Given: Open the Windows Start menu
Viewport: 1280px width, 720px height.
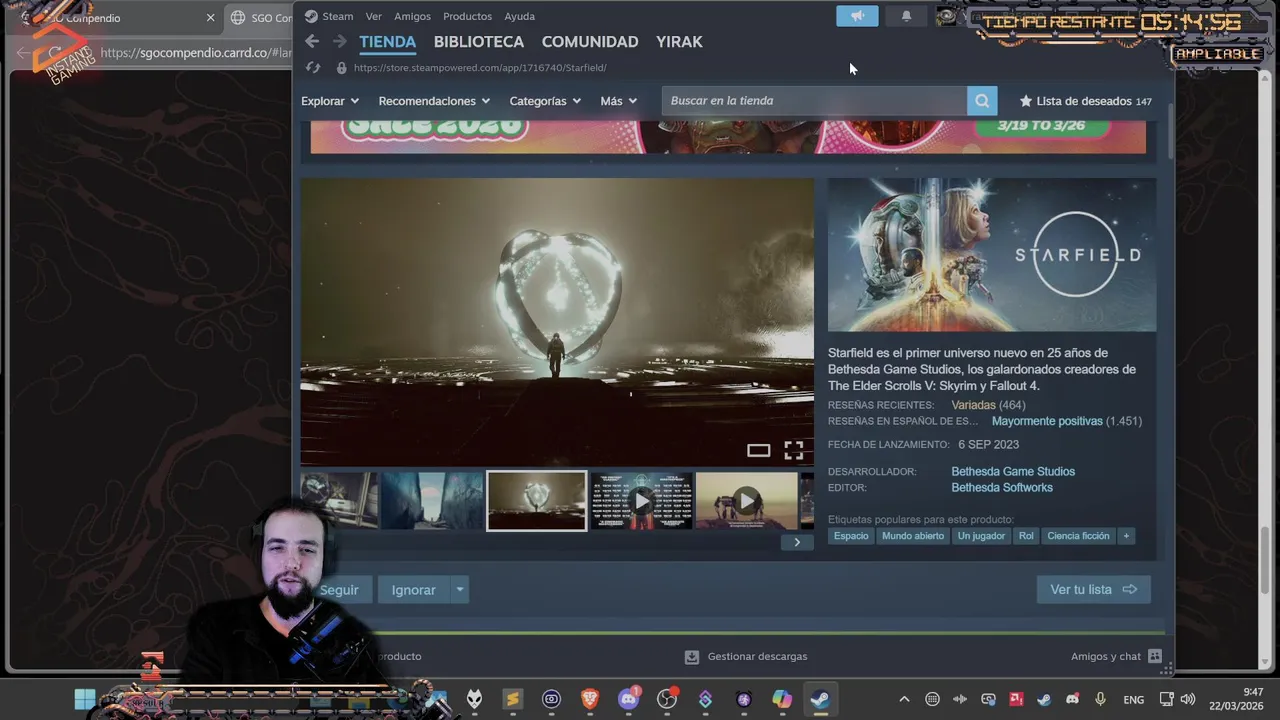Looking at the screenshot, I should tap(85, 699).
